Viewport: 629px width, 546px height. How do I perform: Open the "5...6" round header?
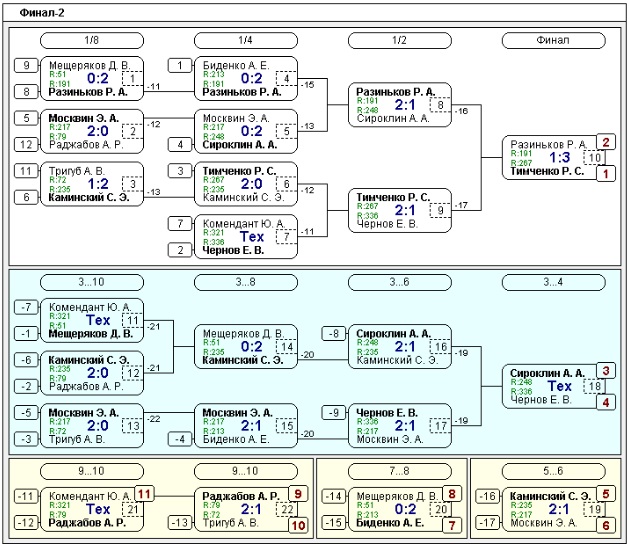coord(553,471)
